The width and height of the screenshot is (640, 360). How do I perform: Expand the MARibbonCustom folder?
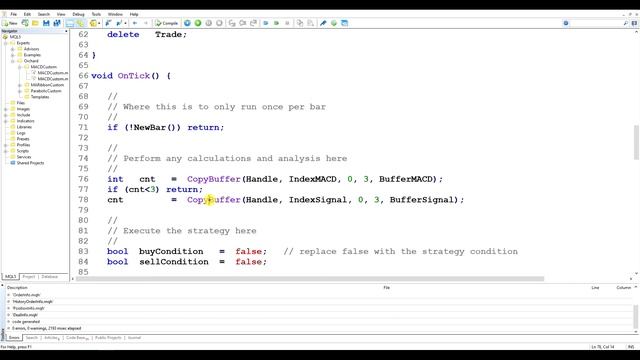[20, 85]
